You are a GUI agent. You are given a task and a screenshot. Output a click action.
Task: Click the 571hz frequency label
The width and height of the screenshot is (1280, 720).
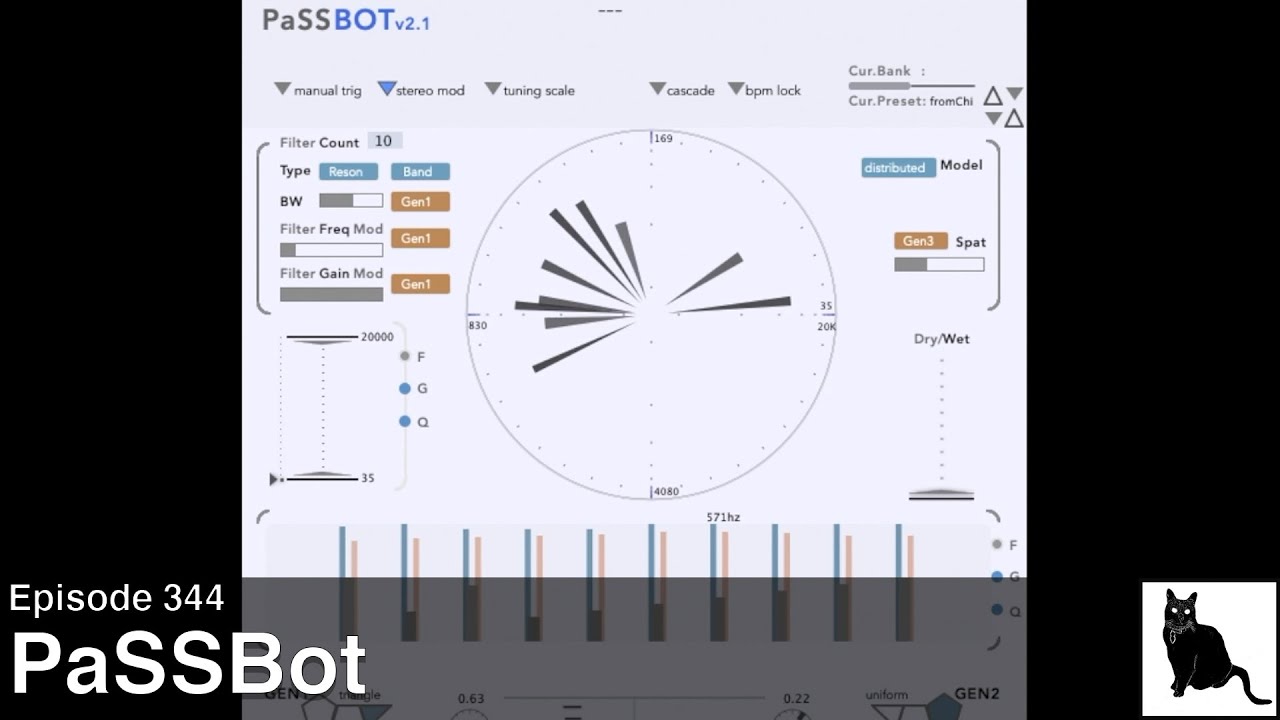click(723, 517)
